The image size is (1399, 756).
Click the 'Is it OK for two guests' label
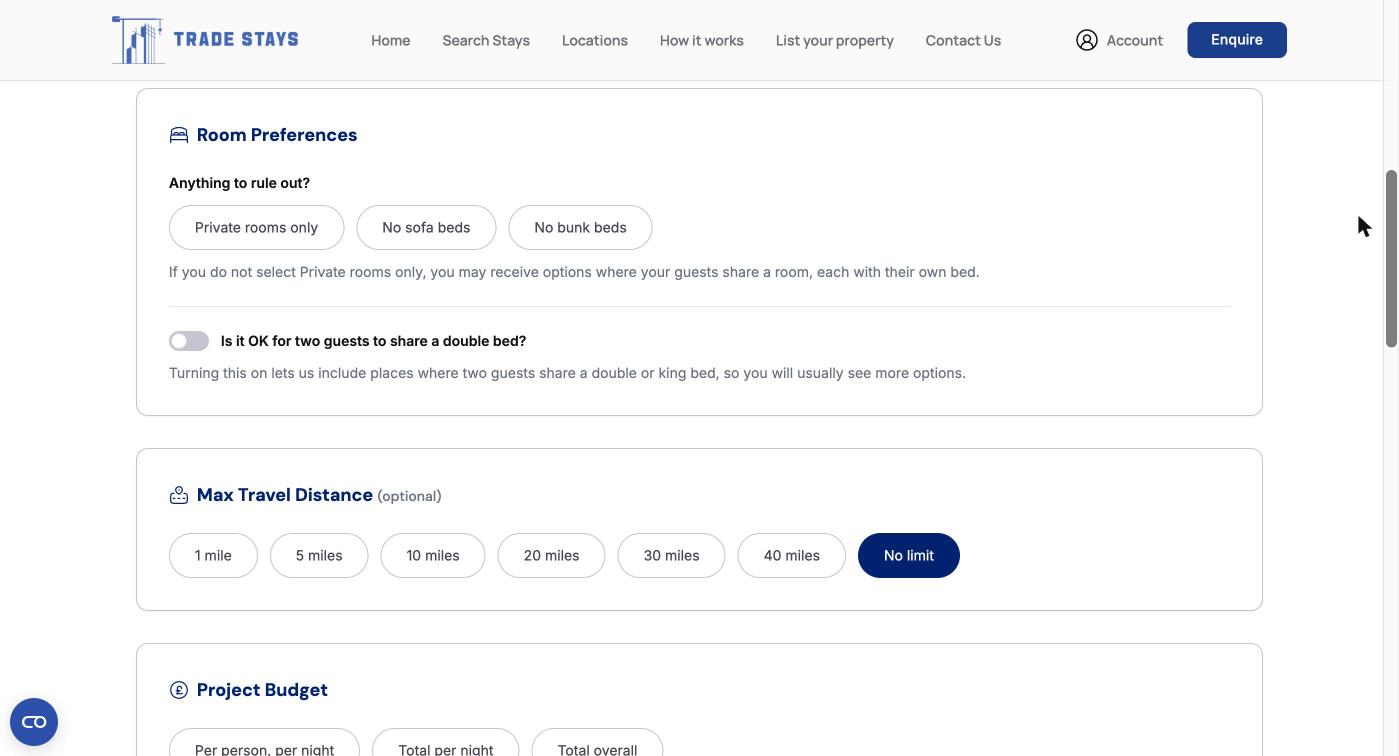tap(374, 341)
